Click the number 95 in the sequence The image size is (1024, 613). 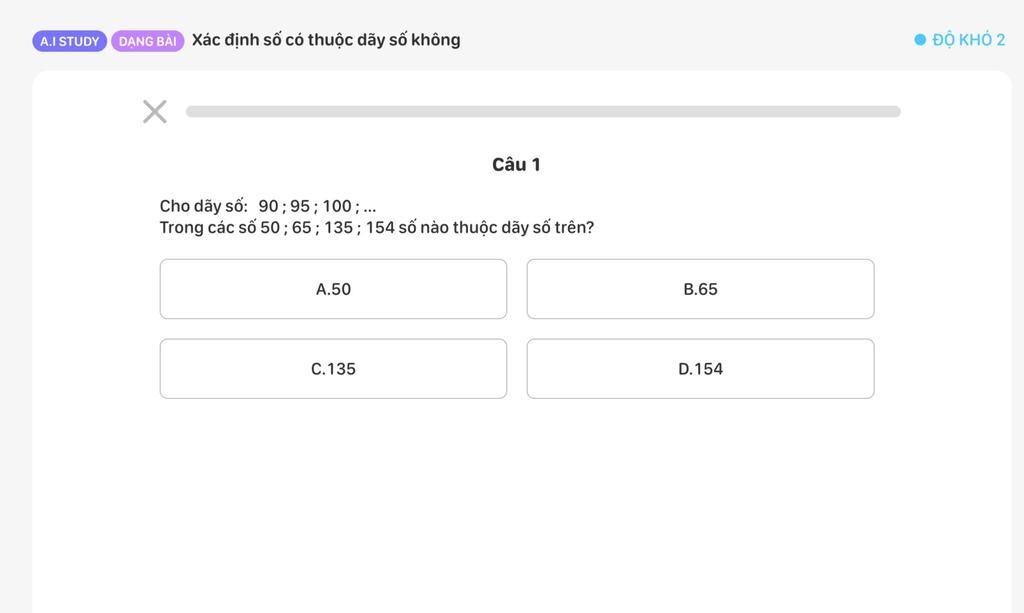(300, 206)
